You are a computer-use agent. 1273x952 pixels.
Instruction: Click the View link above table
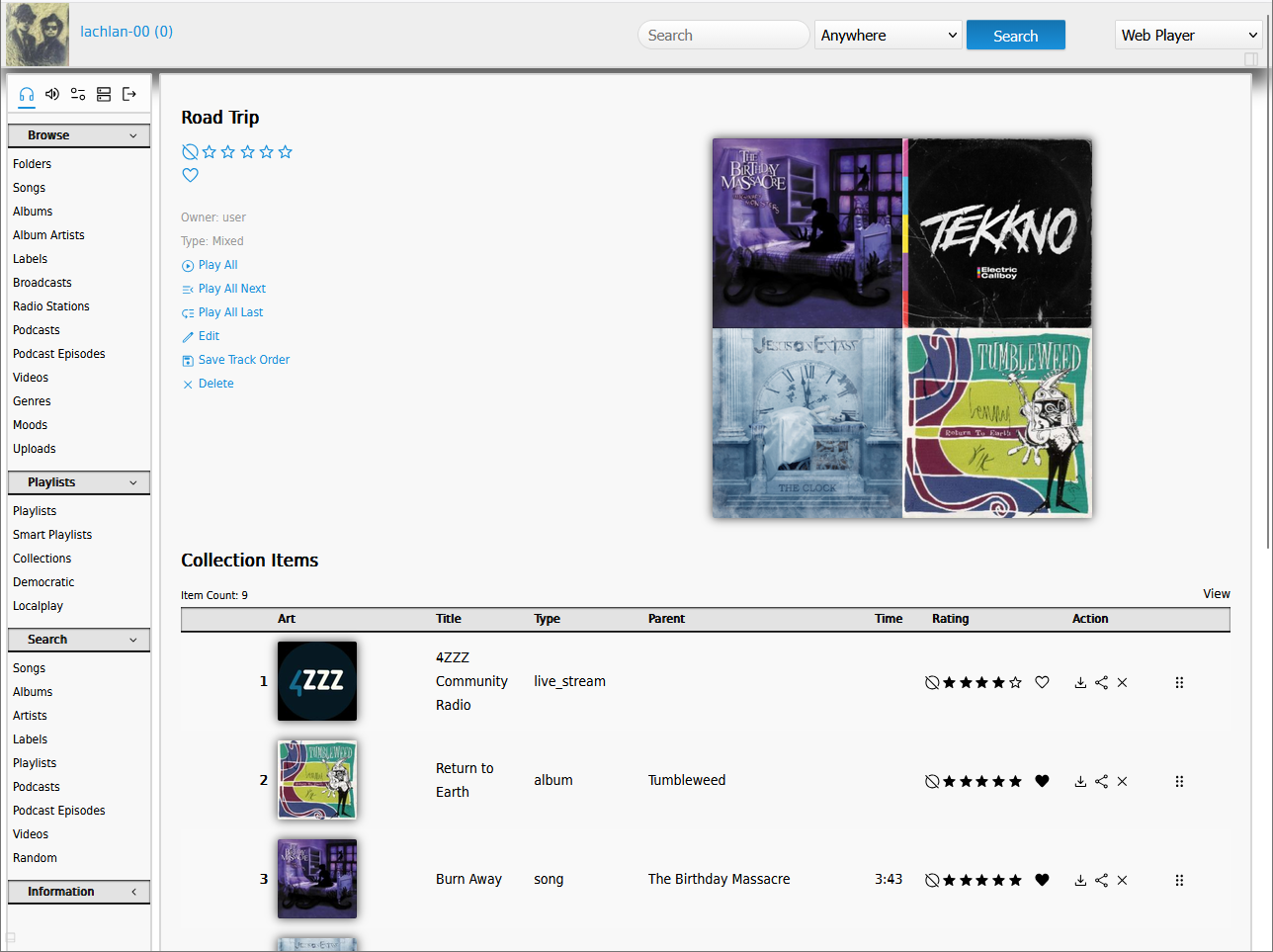pyautogui.click(x=1217, y=594)
